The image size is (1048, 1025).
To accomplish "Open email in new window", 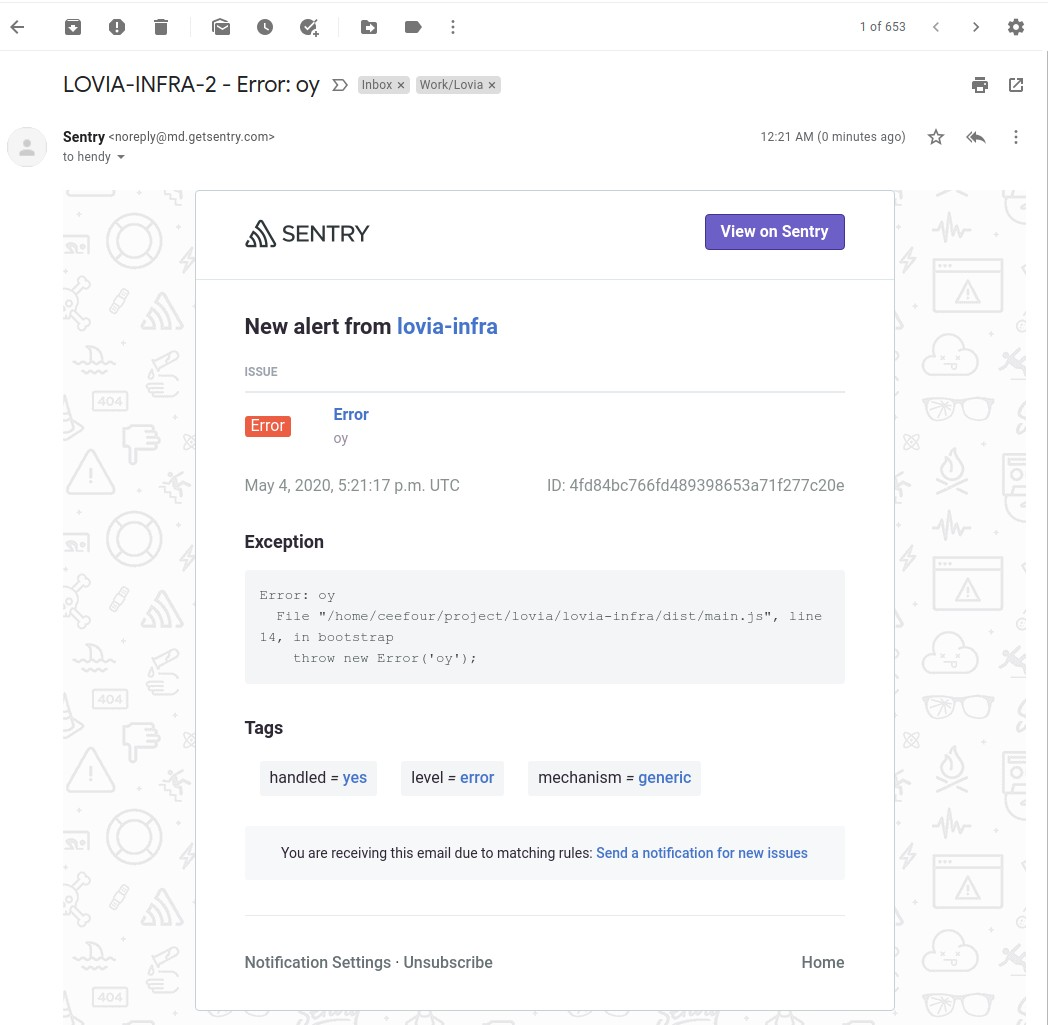I will [x=1016, y=85].
